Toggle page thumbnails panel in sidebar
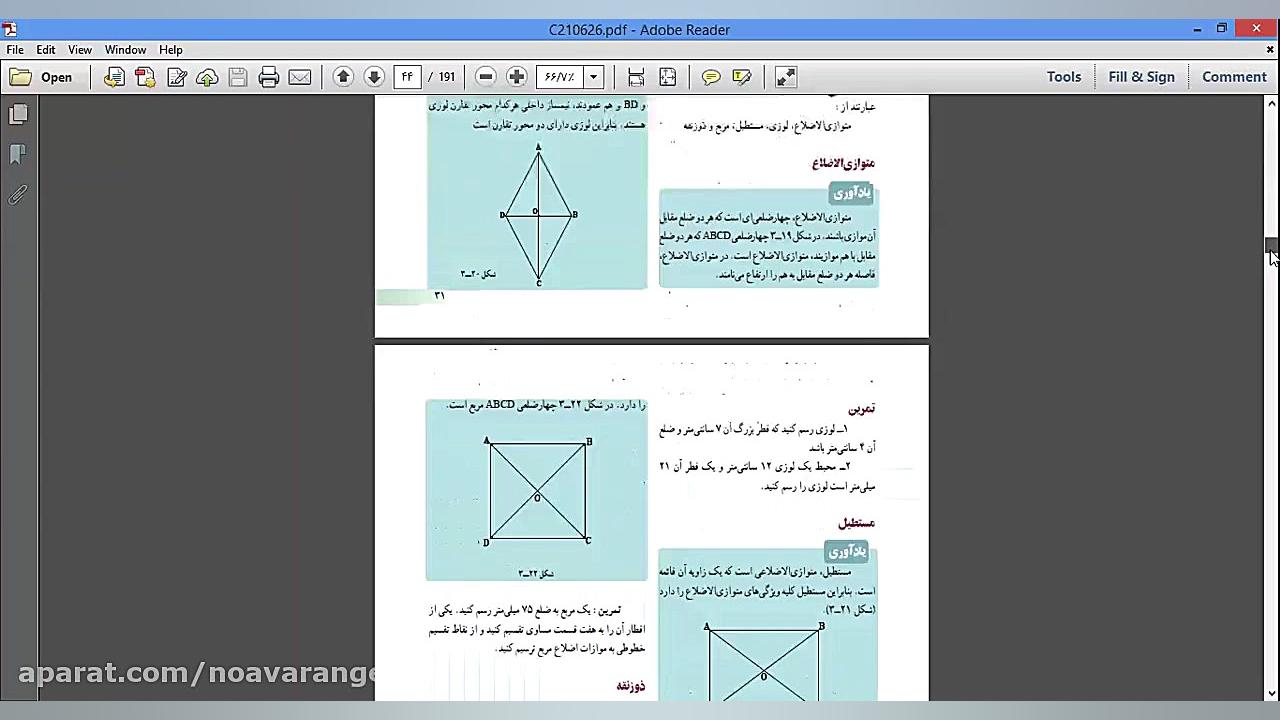 tap(18, 115)
